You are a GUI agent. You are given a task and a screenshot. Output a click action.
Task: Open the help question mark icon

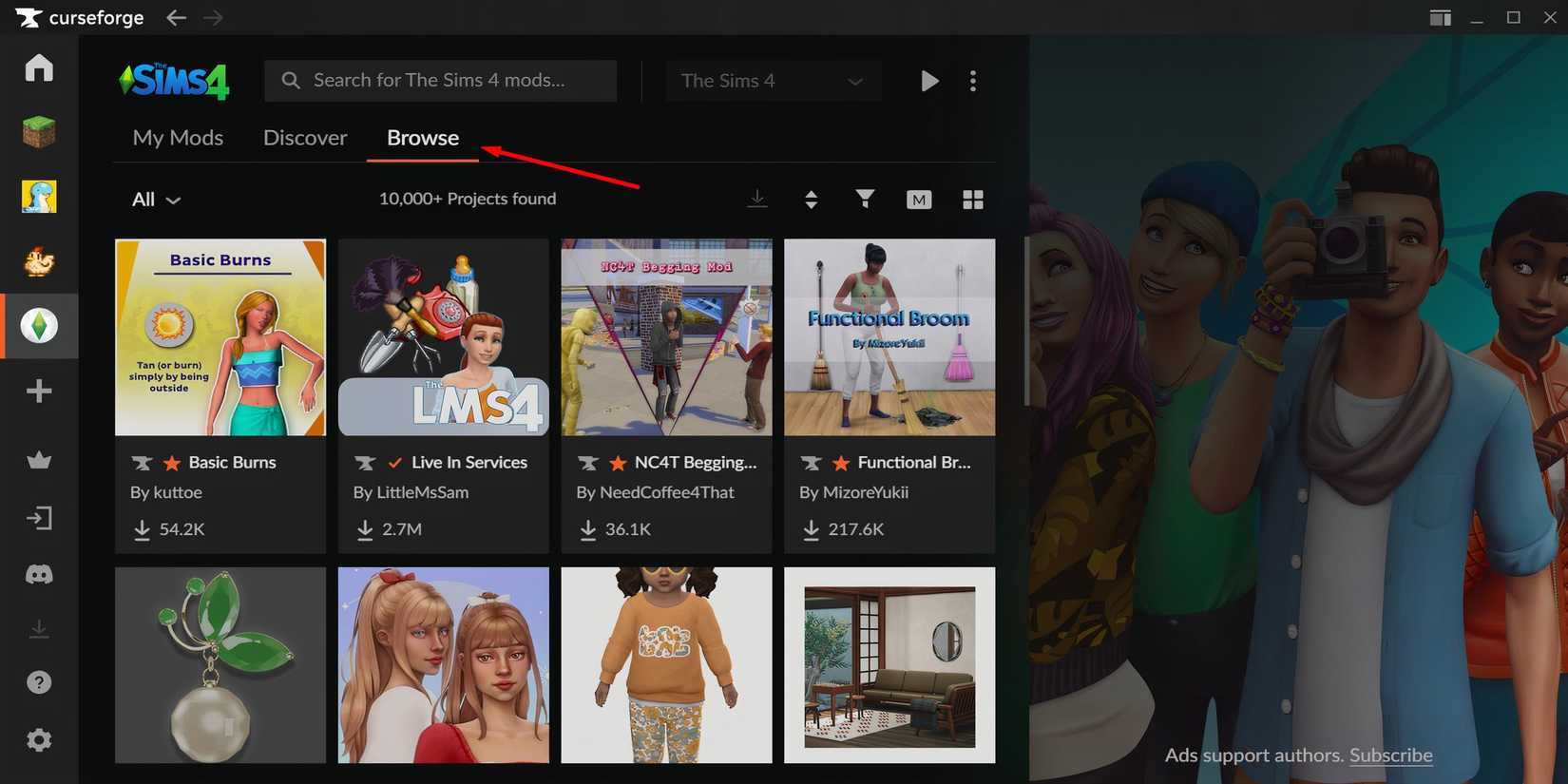[x=39, y=682]
